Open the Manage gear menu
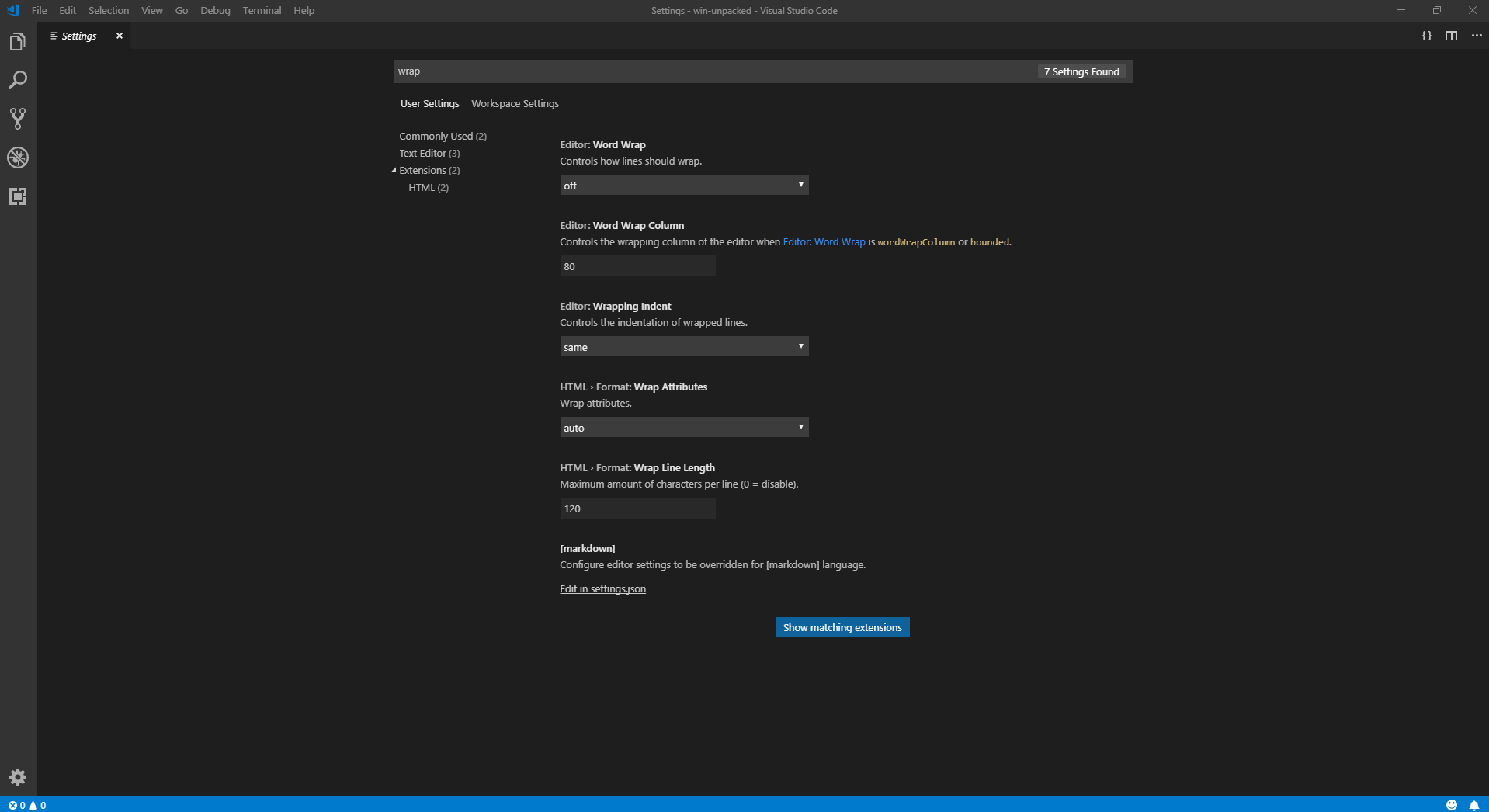The height and width of the screenshot is (812, 1489). 18,777
